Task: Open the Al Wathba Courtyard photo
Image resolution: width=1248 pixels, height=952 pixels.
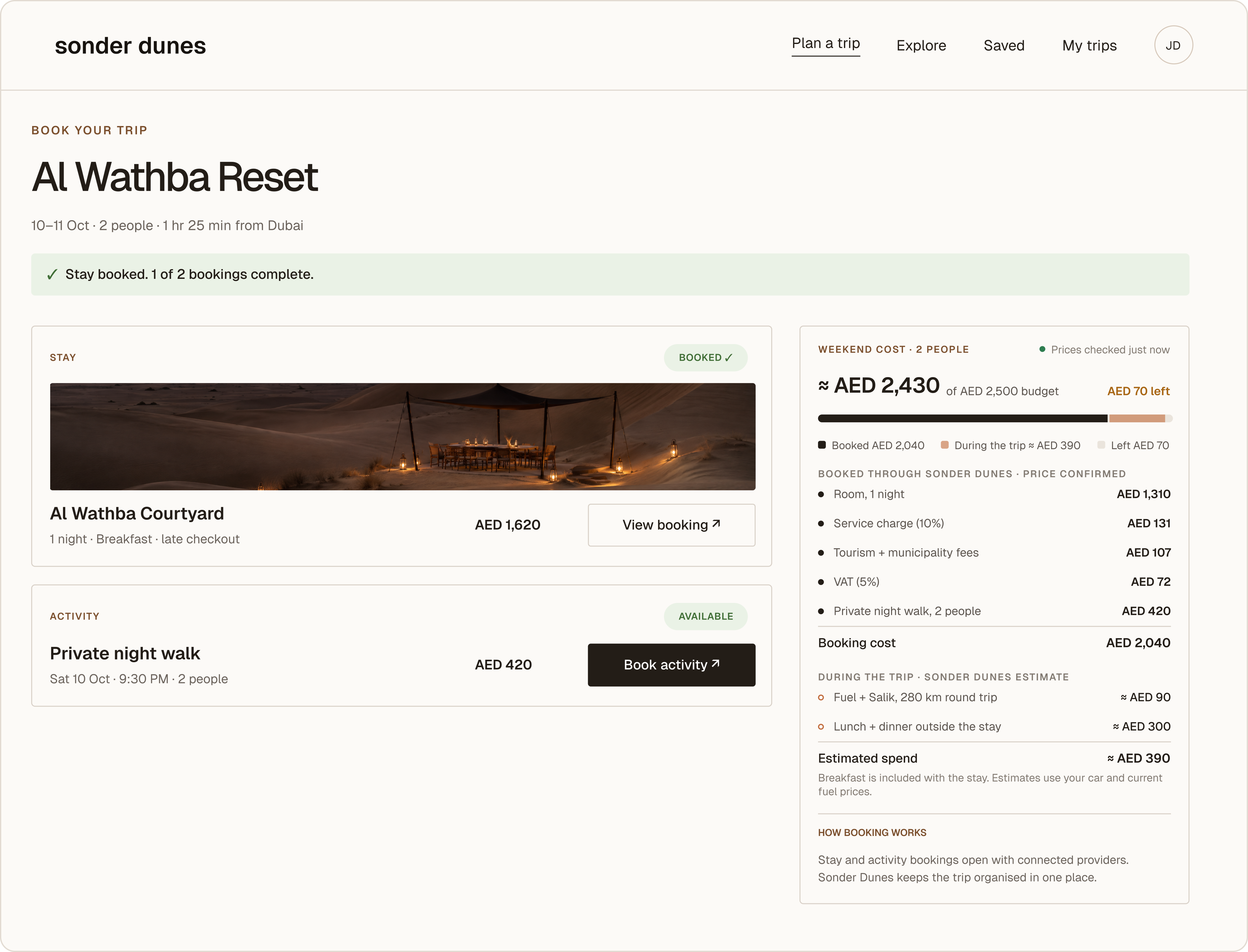Action: 402,436
